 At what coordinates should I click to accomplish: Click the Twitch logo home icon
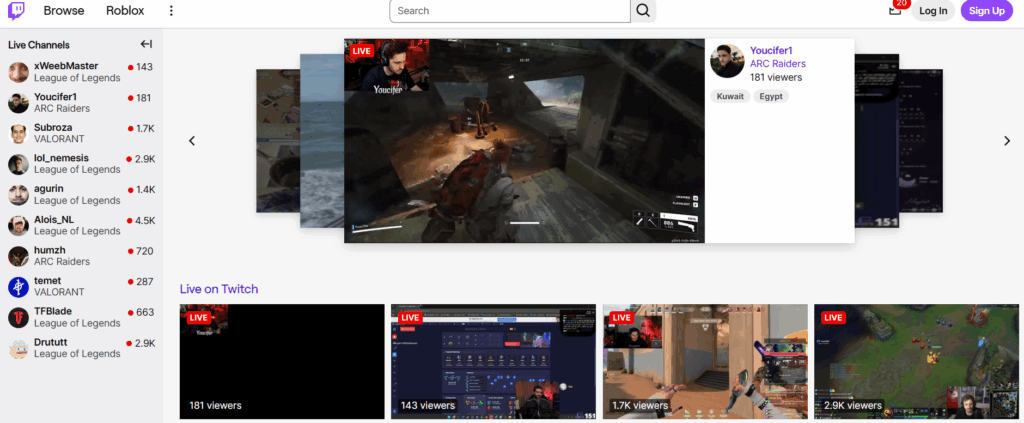pos(18,11)
